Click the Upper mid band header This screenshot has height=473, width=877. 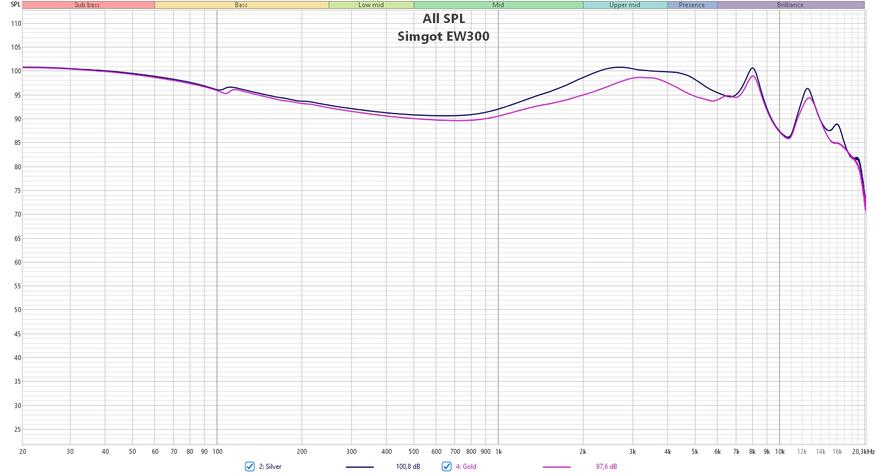[x=625, y=5]
